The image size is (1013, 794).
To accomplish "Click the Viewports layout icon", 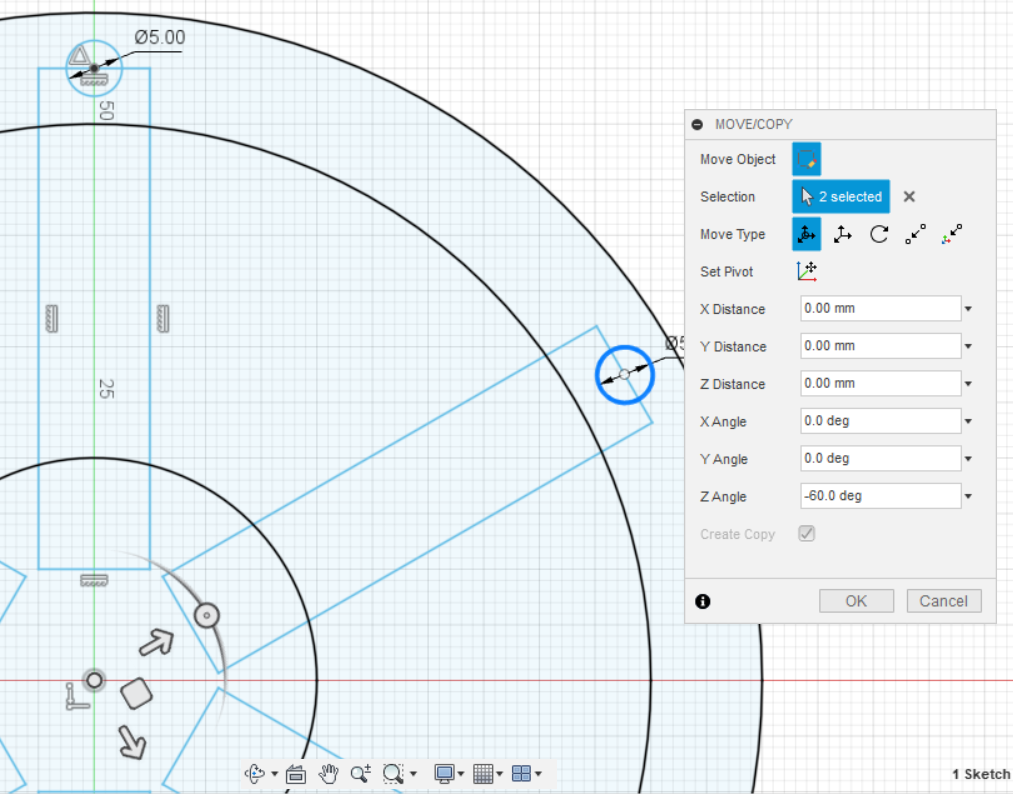I will [x=521, y=773].
